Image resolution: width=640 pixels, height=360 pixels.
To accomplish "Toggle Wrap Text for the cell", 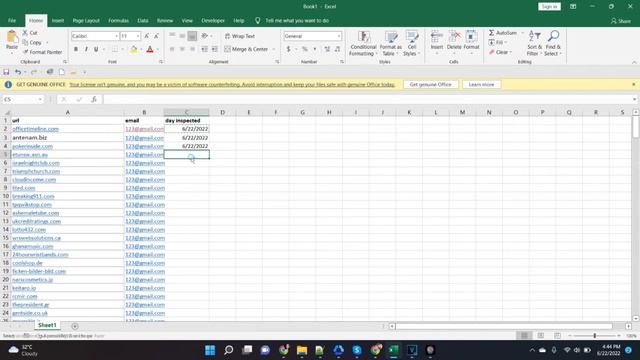I will (240, 36).
